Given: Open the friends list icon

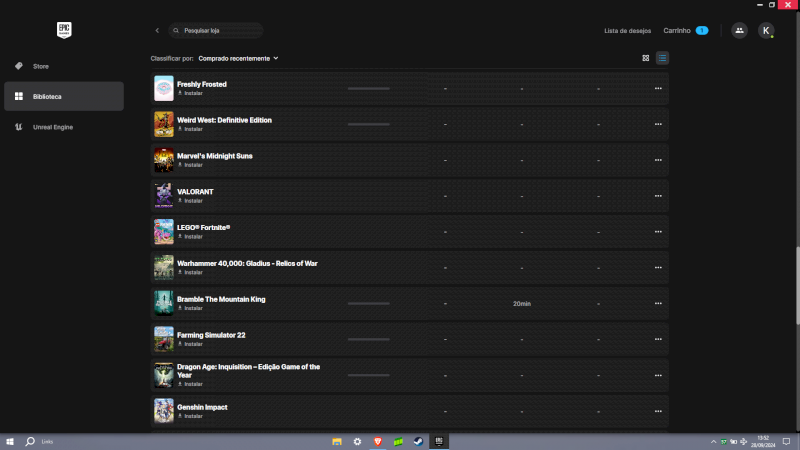Looking at the screenshot, I should click(x=739, y=31).
